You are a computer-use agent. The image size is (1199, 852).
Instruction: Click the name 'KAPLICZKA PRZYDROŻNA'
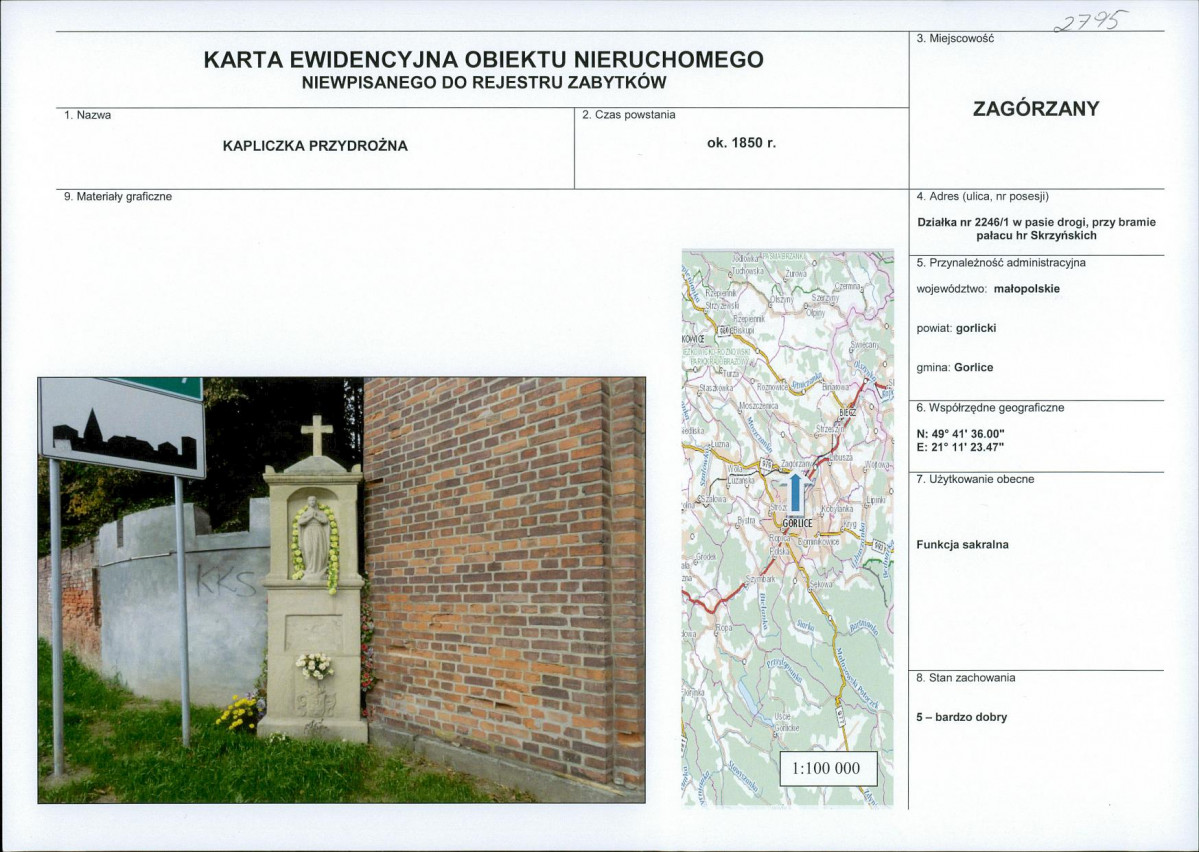pyautogui.click(x=315, y=146)
